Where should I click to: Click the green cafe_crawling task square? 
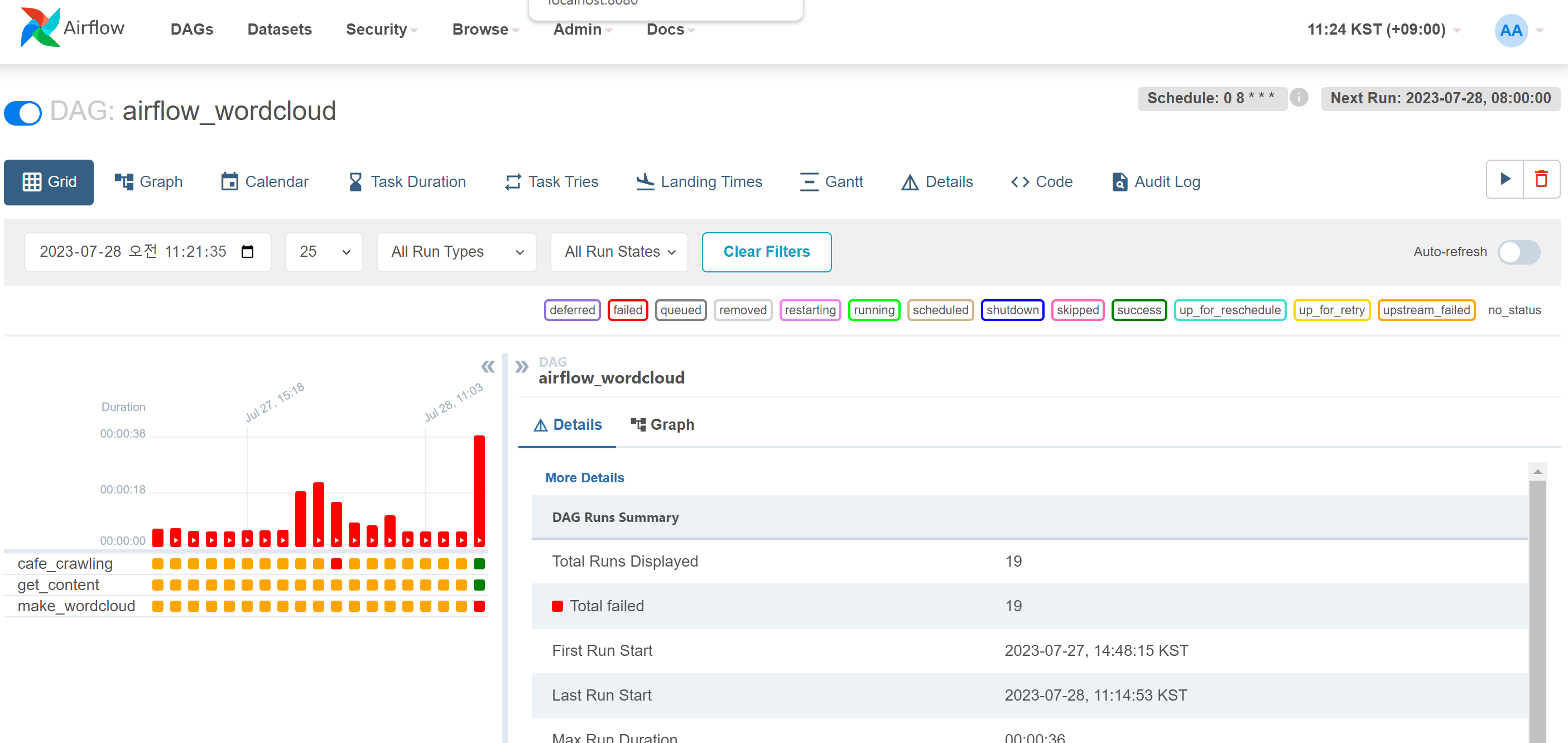479,563
